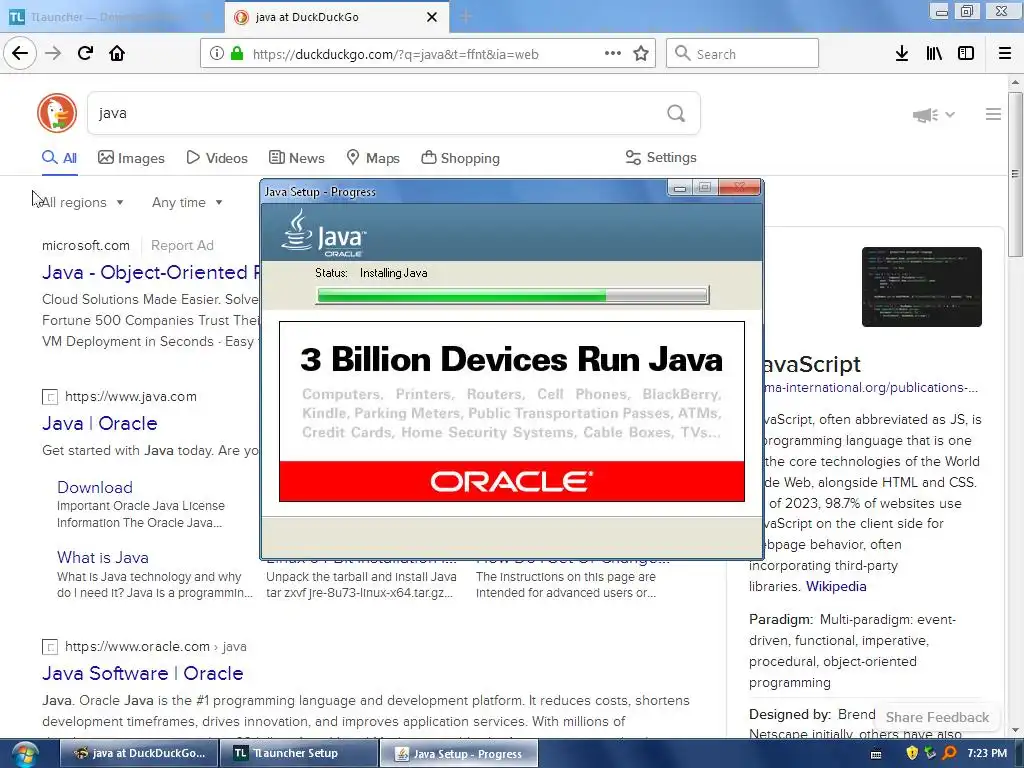Click the forward navigation arrow
This screenshot has width=1024, height=768.
pos(53,54)
